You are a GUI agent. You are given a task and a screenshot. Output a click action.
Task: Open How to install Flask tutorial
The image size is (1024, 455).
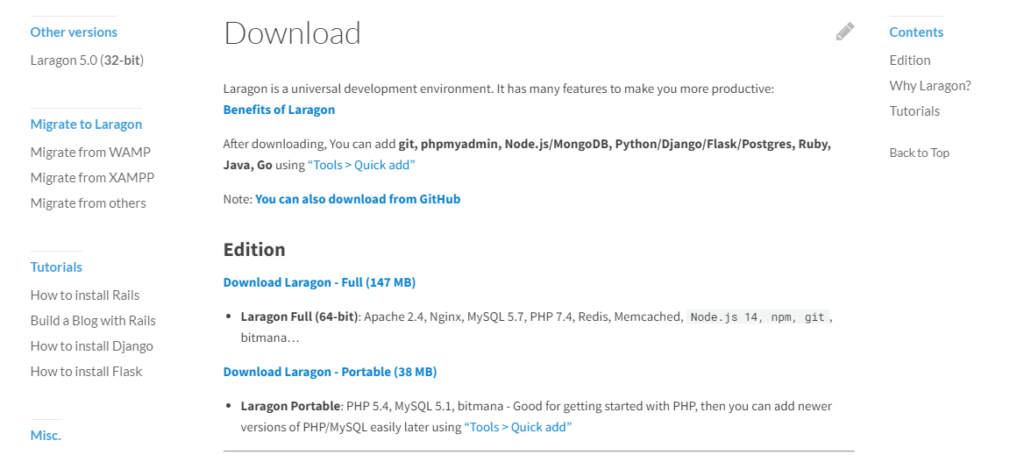pos(86,371)
